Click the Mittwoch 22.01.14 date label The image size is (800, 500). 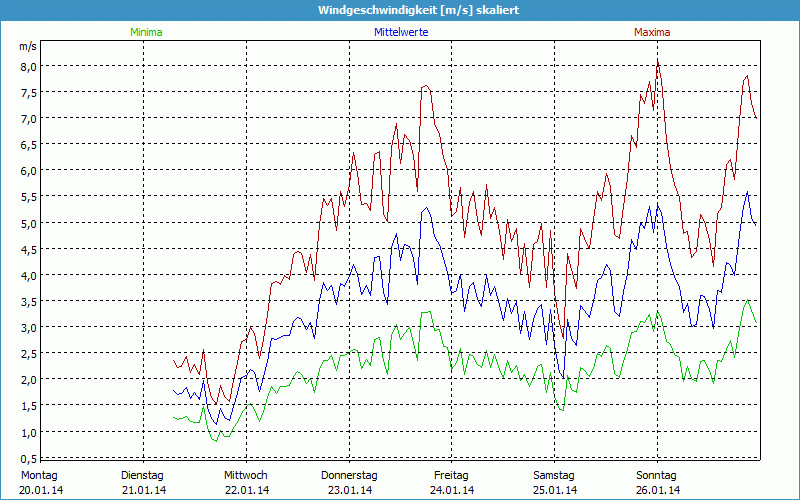pos(246,482)
